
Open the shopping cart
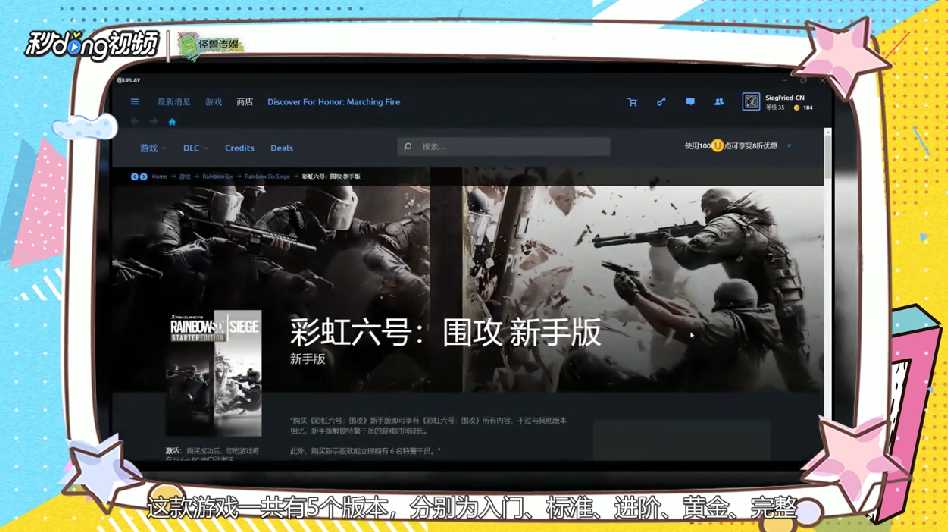(x=632, y=102)
